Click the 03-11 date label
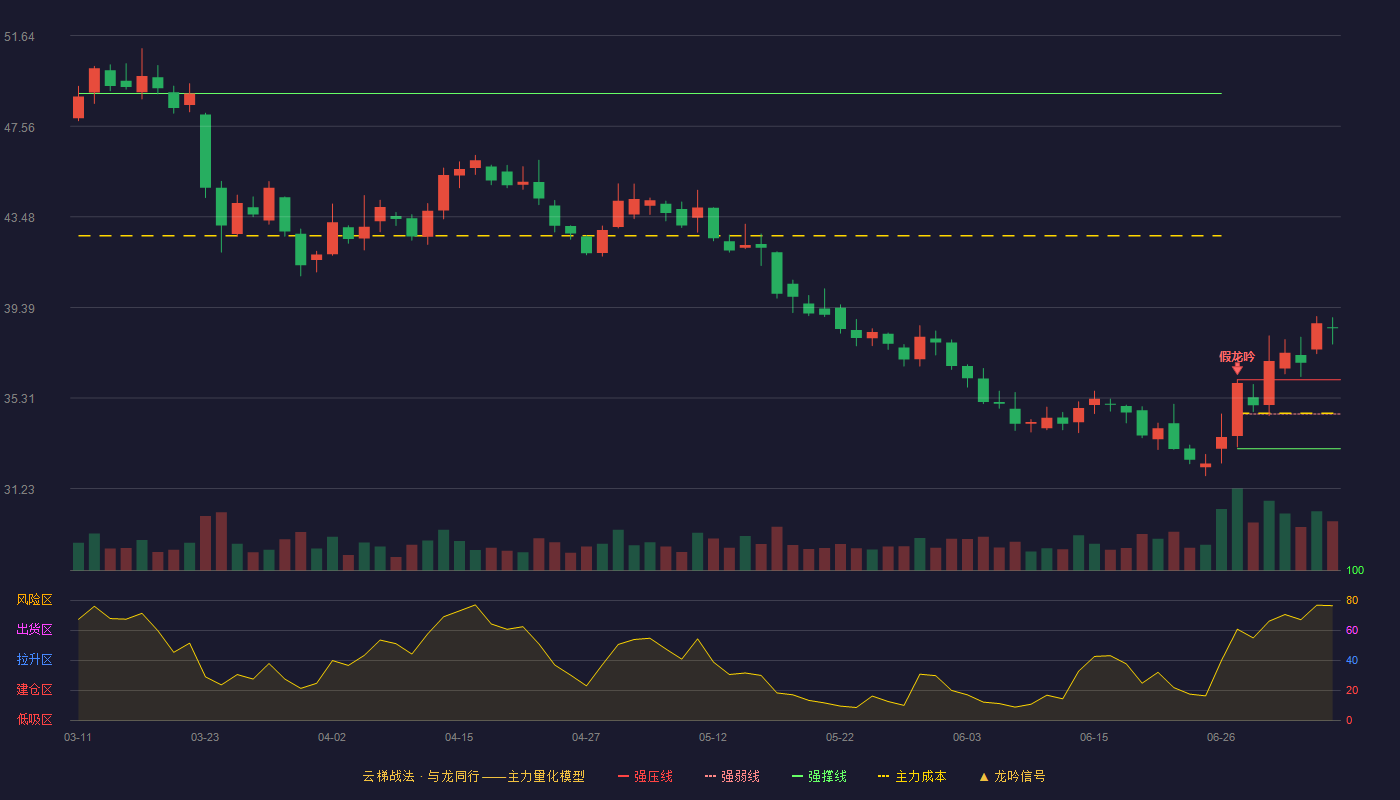The image size is (1400, 800). (x=78, y=737)
